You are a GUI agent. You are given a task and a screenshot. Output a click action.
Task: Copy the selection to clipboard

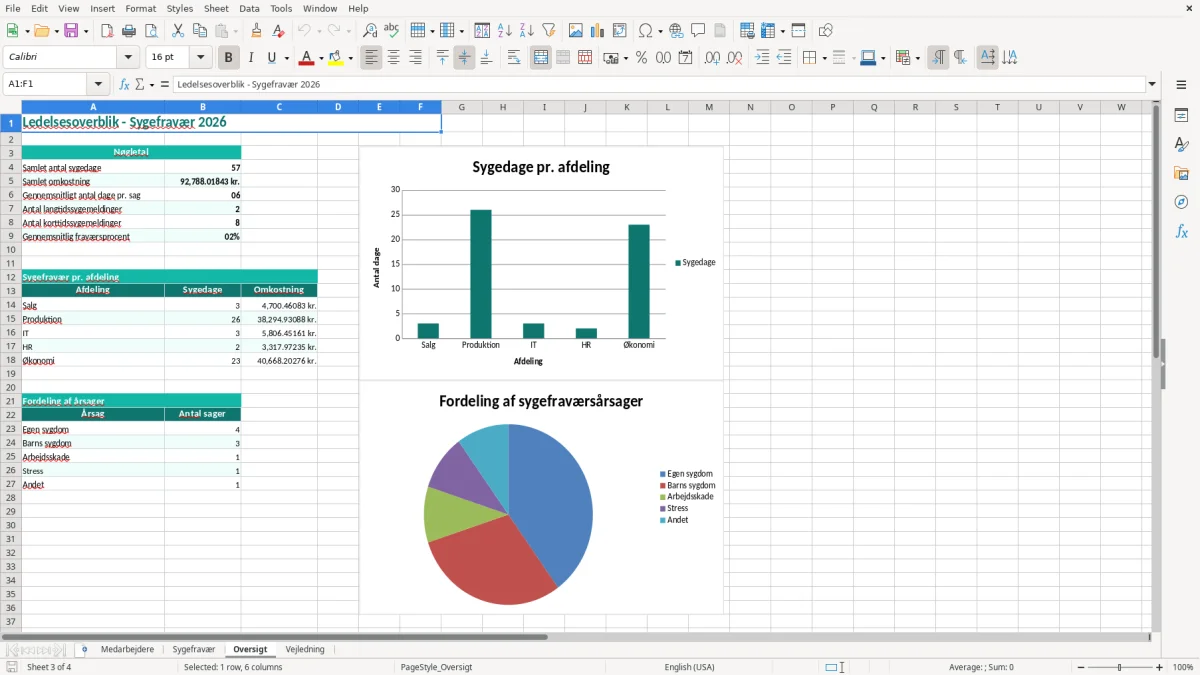[200, 31]
